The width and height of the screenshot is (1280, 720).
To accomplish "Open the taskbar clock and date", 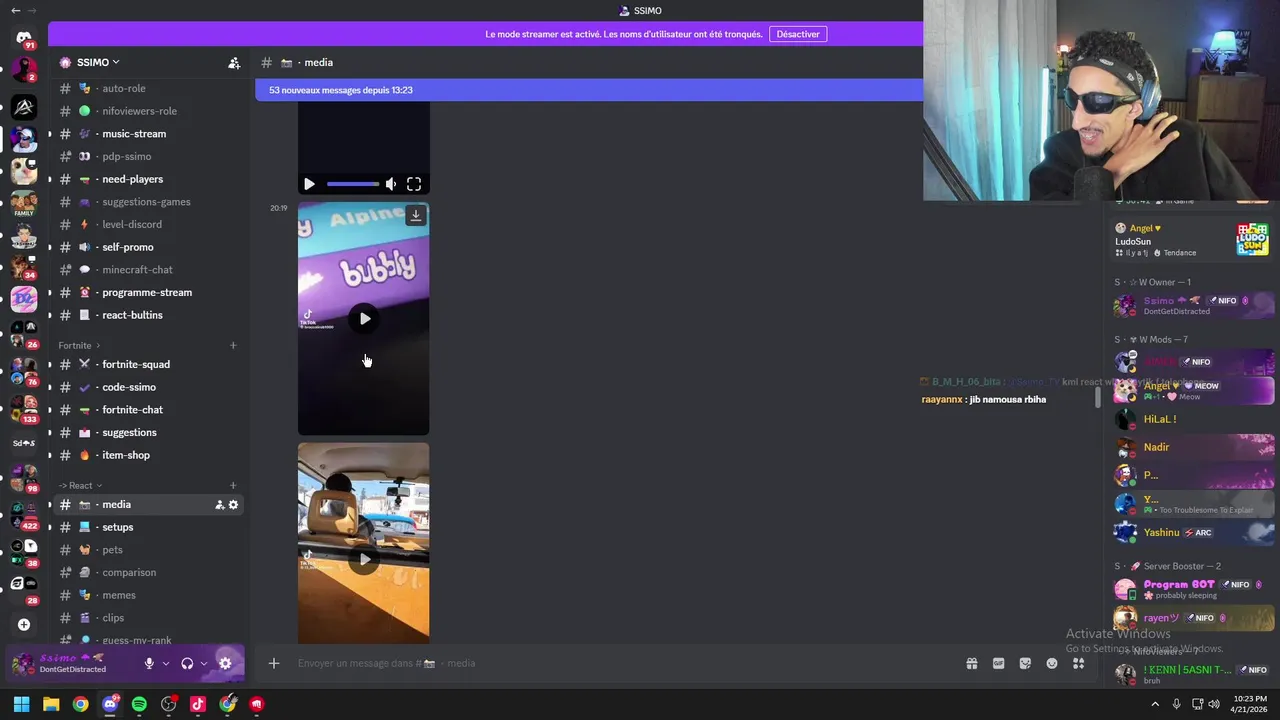I will [x=1250, y=704].
